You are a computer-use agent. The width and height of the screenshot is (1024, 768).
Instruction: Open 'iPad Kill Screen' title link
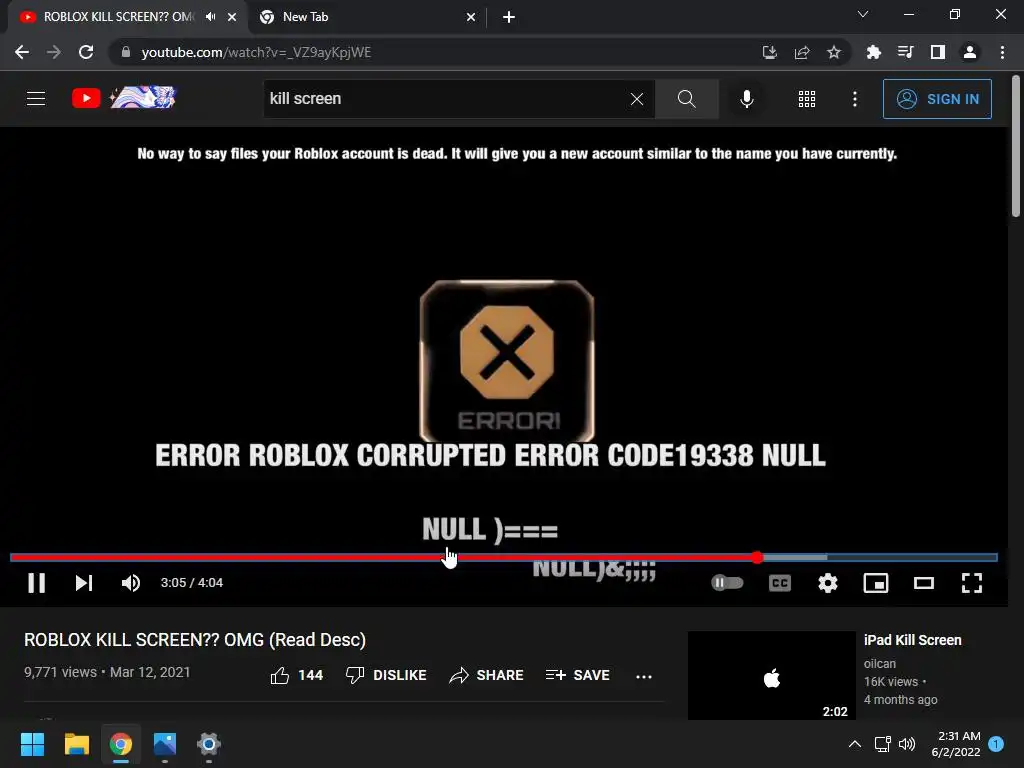click(912, 640)
